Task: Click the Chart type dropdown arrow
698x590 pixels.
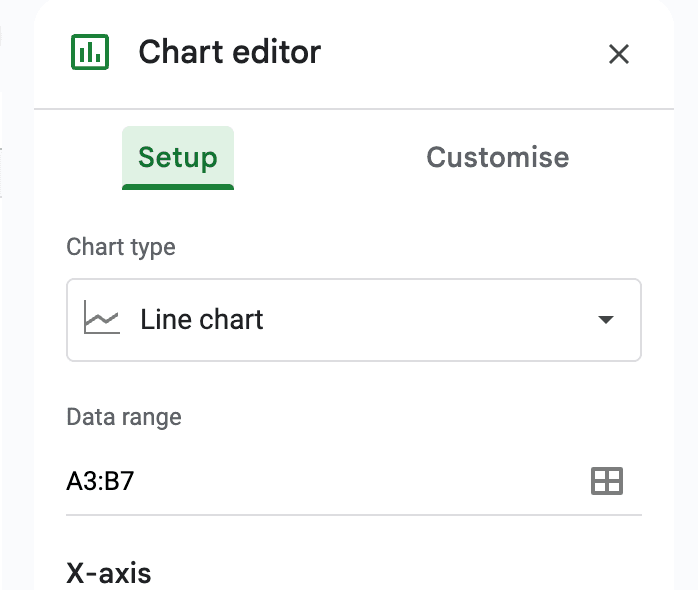Action: coord(605,320)
